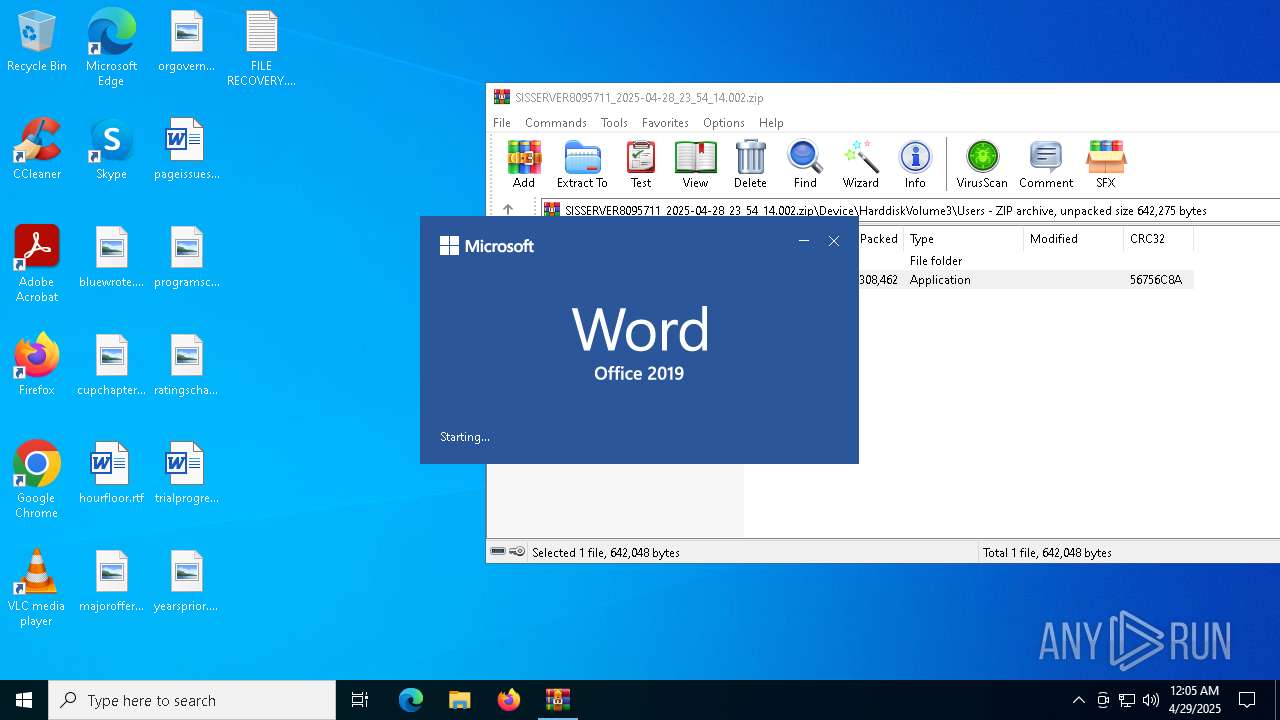Run the Test archive tool
Image resolution: width=1280 pixels, height=720 pixels.
pos(640,164)
